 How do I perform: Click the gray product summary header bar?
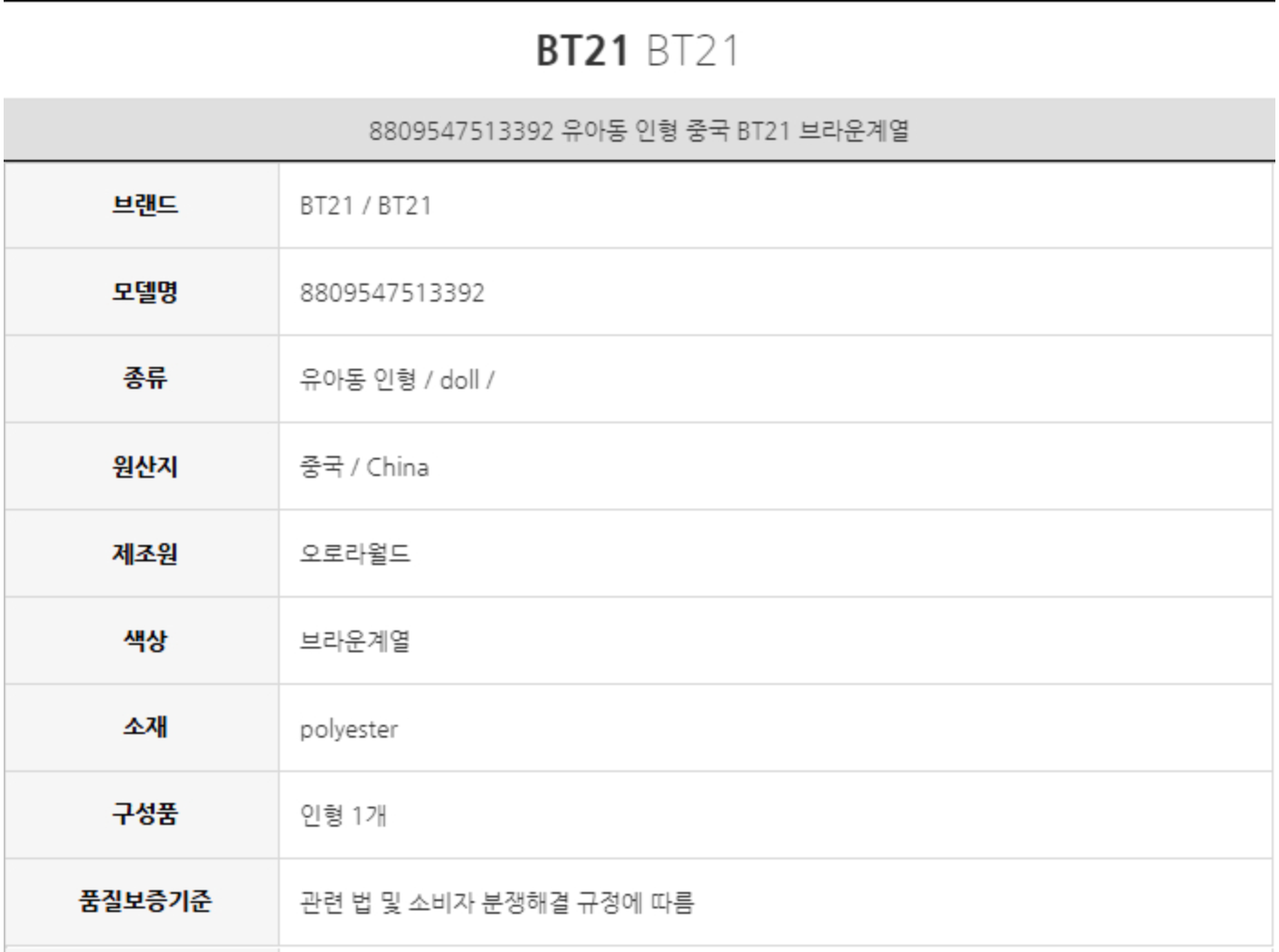(x=639, y=131)
